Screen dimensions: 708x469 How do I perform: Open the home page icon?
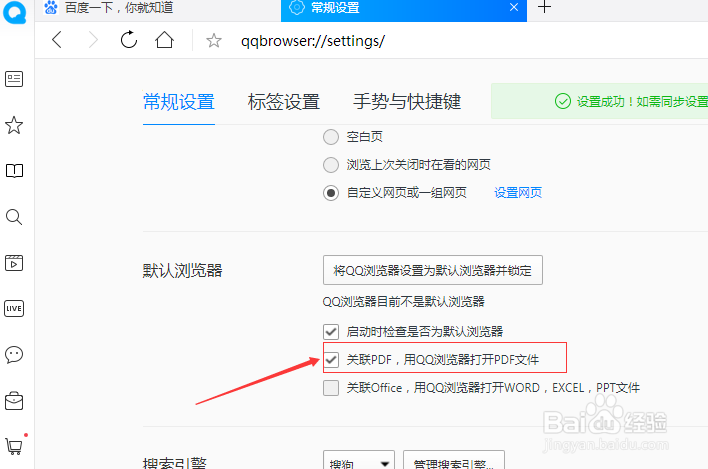[x=164, y=40]
